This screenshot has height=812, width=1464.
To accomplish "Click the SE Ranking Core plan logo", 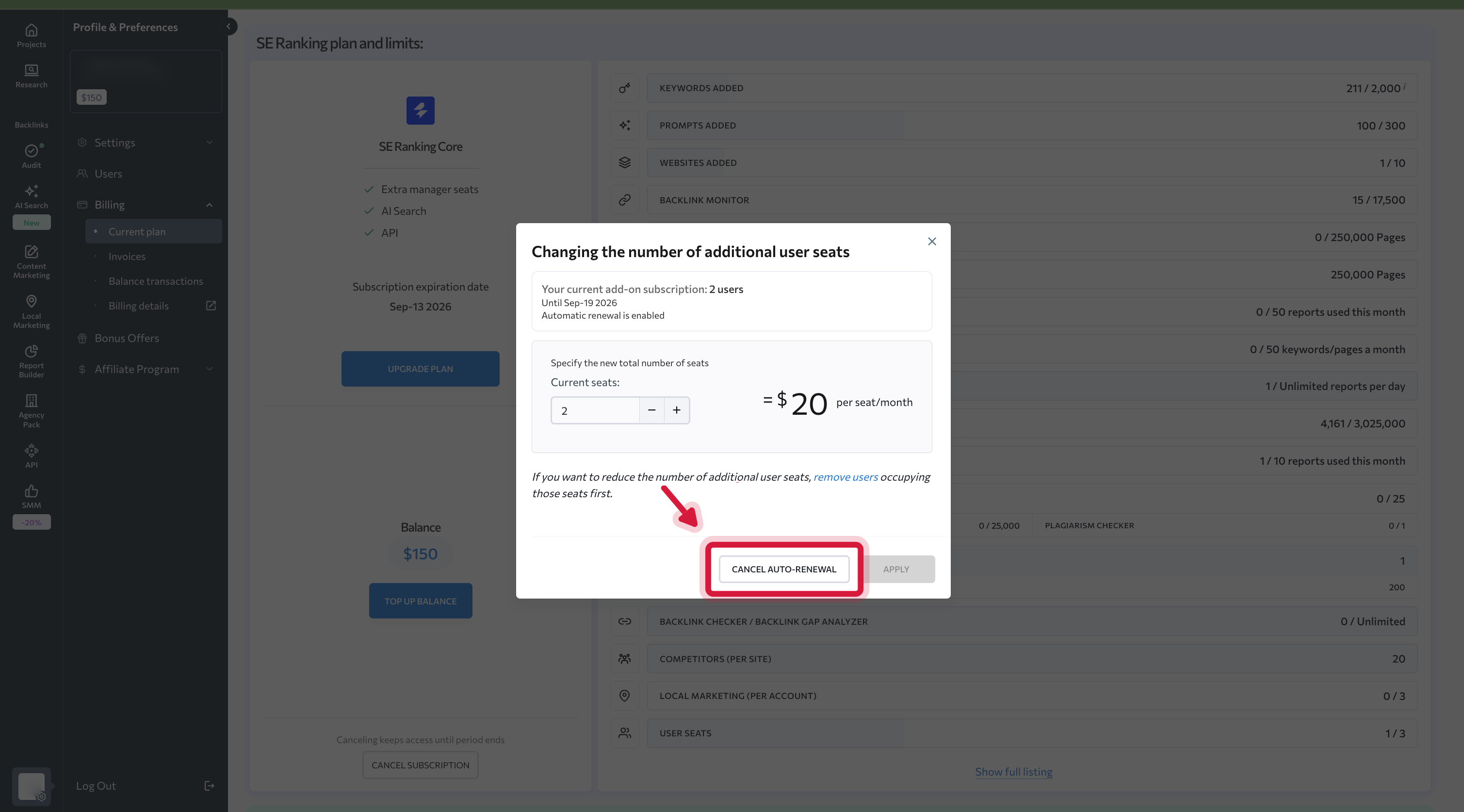I will coord(420,110).
